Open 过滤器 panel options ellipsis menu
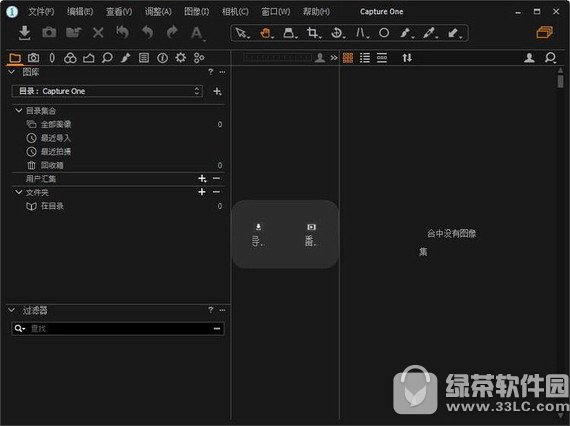The image size is (570, 426). tap(222, 310)
